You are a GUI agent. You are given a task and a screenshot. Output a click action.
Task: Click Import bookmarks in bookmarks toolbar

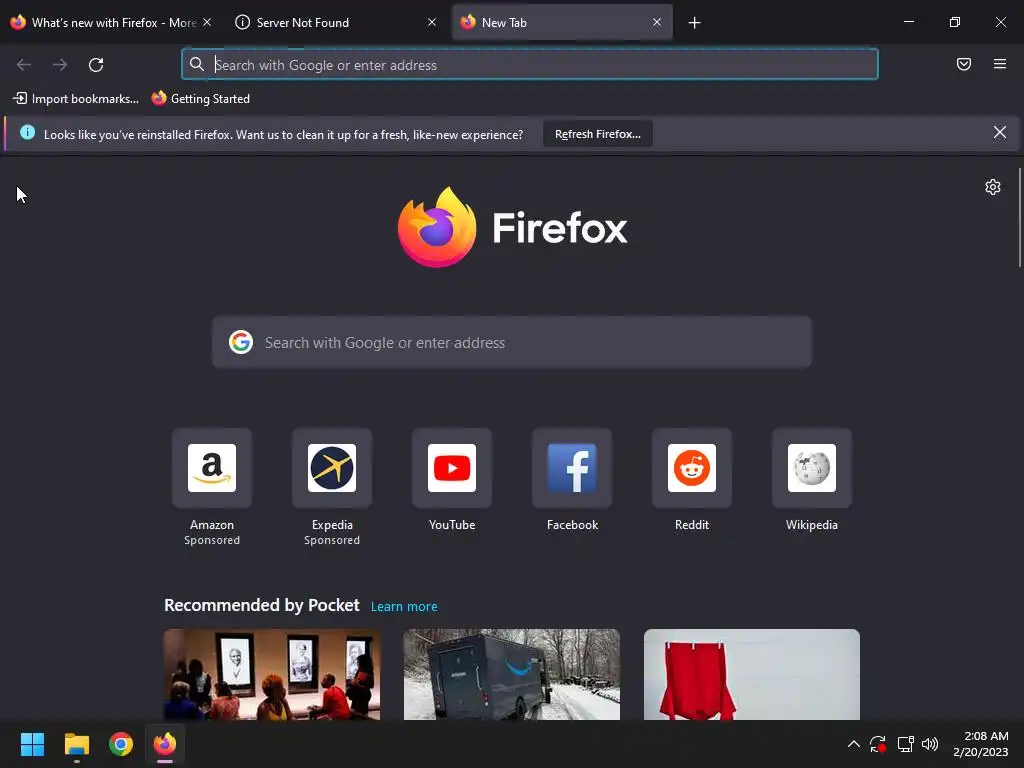pos(76,99)
